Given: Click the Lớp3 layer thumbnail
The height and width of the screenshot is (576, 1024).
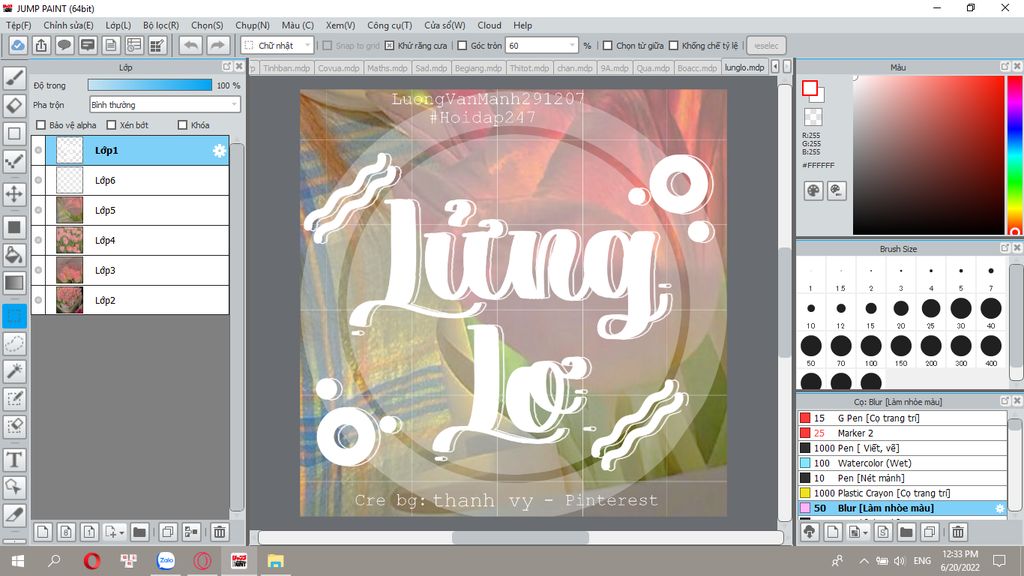Looking at the screenshot, I should (69, 270).
